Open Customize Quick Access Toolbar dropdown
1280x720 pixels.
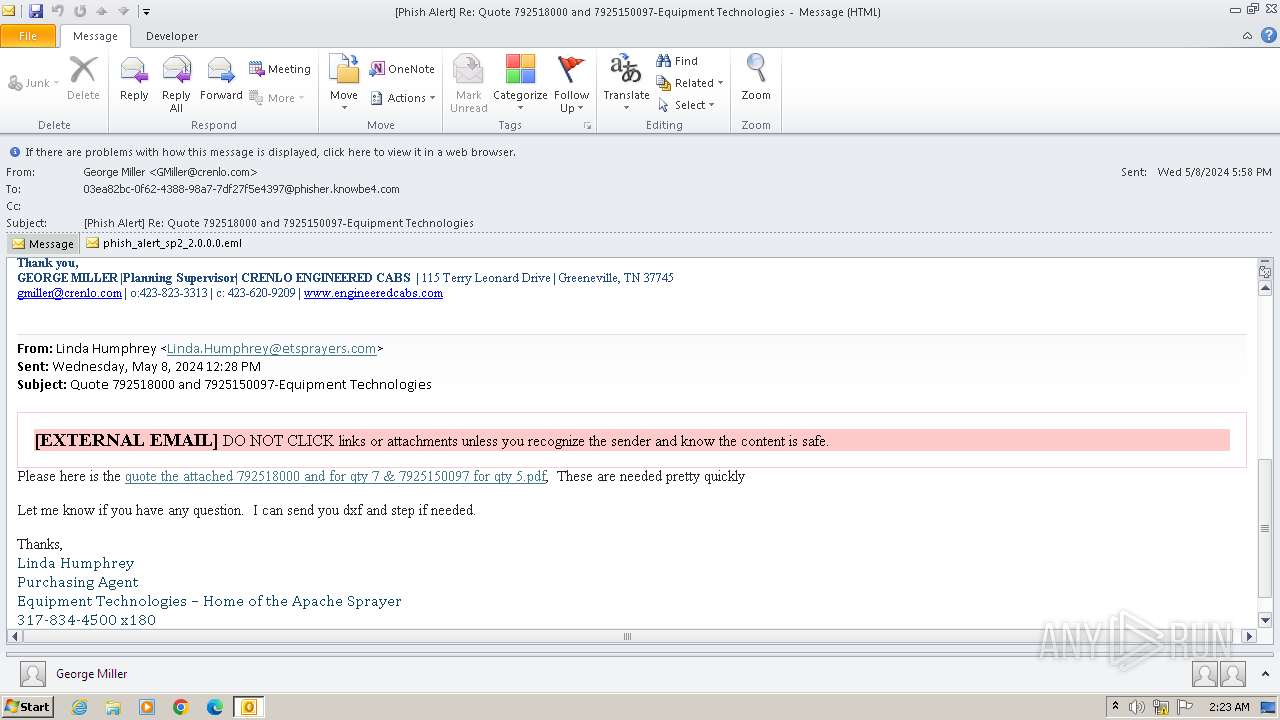pyautogui.click(x=146, y=12)
